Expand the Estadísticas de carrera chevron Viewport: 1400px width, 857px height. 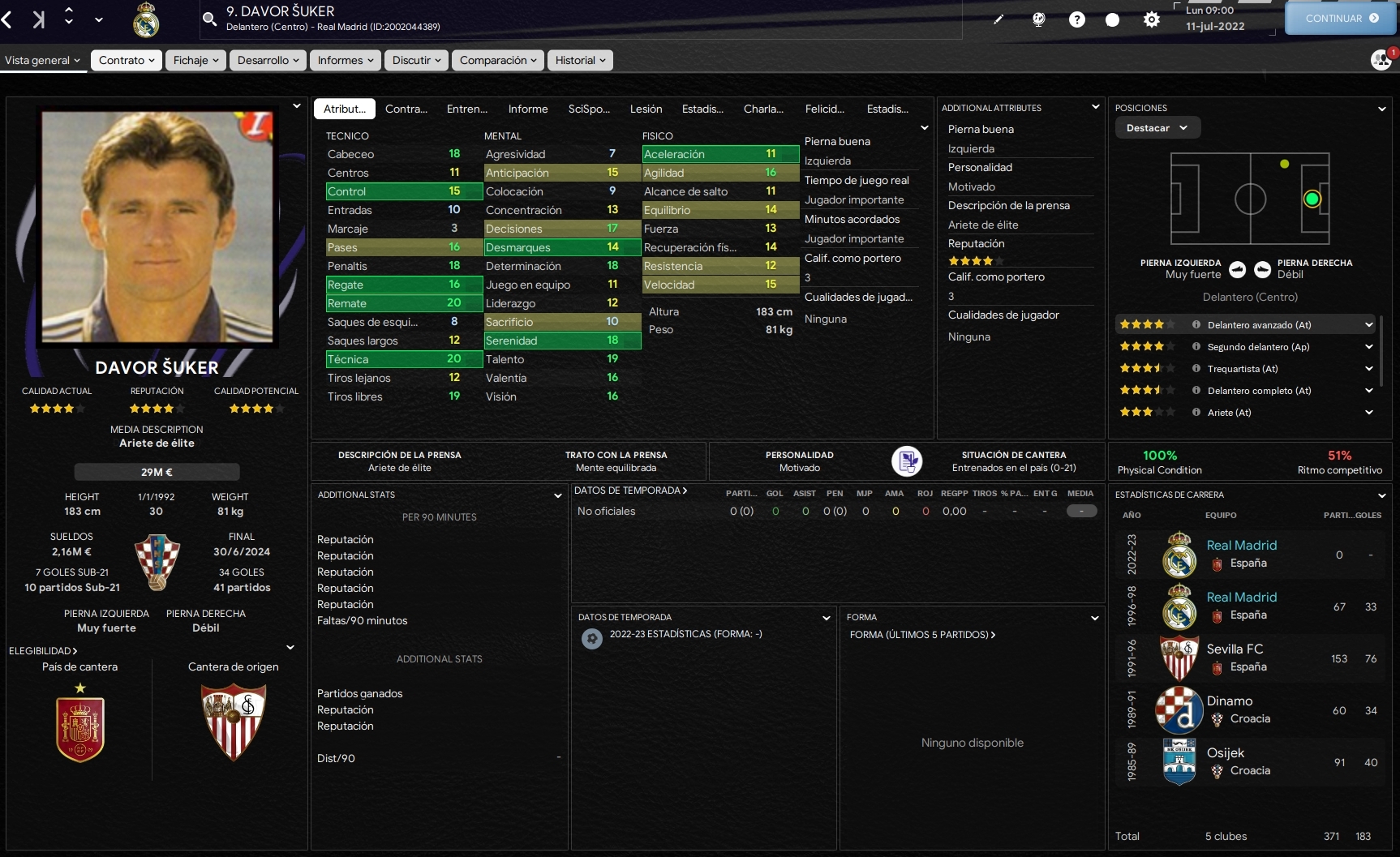pos(1382,495)
